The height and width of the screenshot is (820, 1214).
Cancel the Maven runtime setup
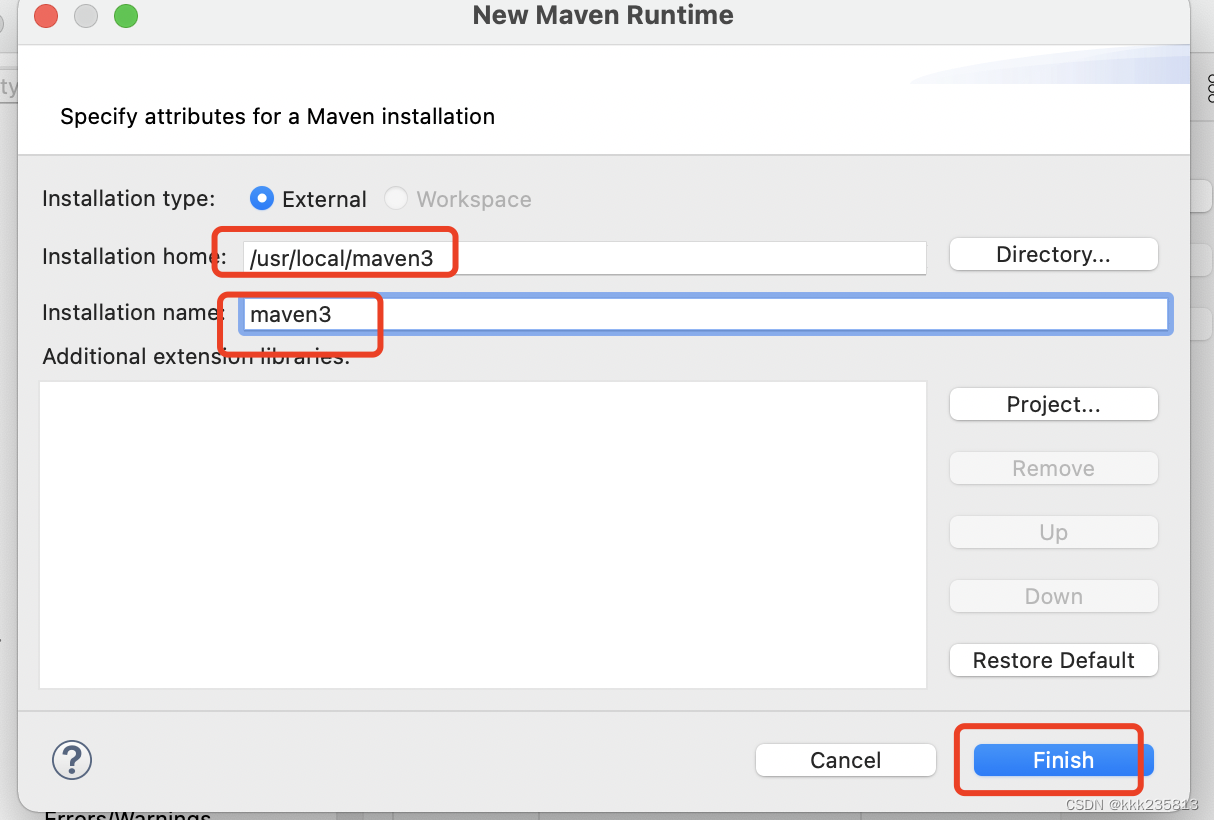[845, 760]
